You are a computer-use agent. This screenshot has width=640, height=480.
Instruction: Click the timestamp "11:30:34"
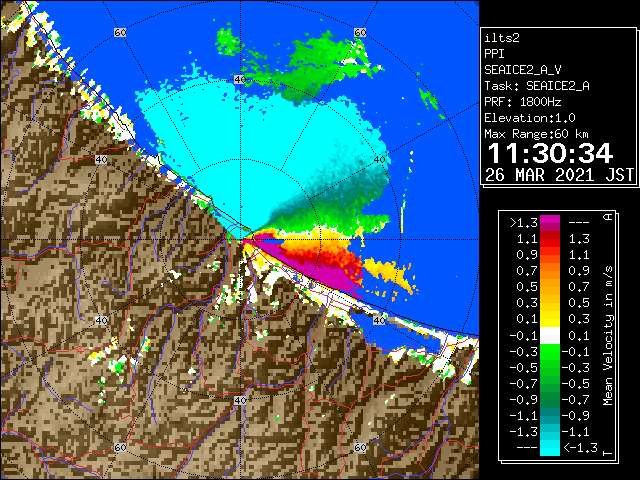coord(550,153)
